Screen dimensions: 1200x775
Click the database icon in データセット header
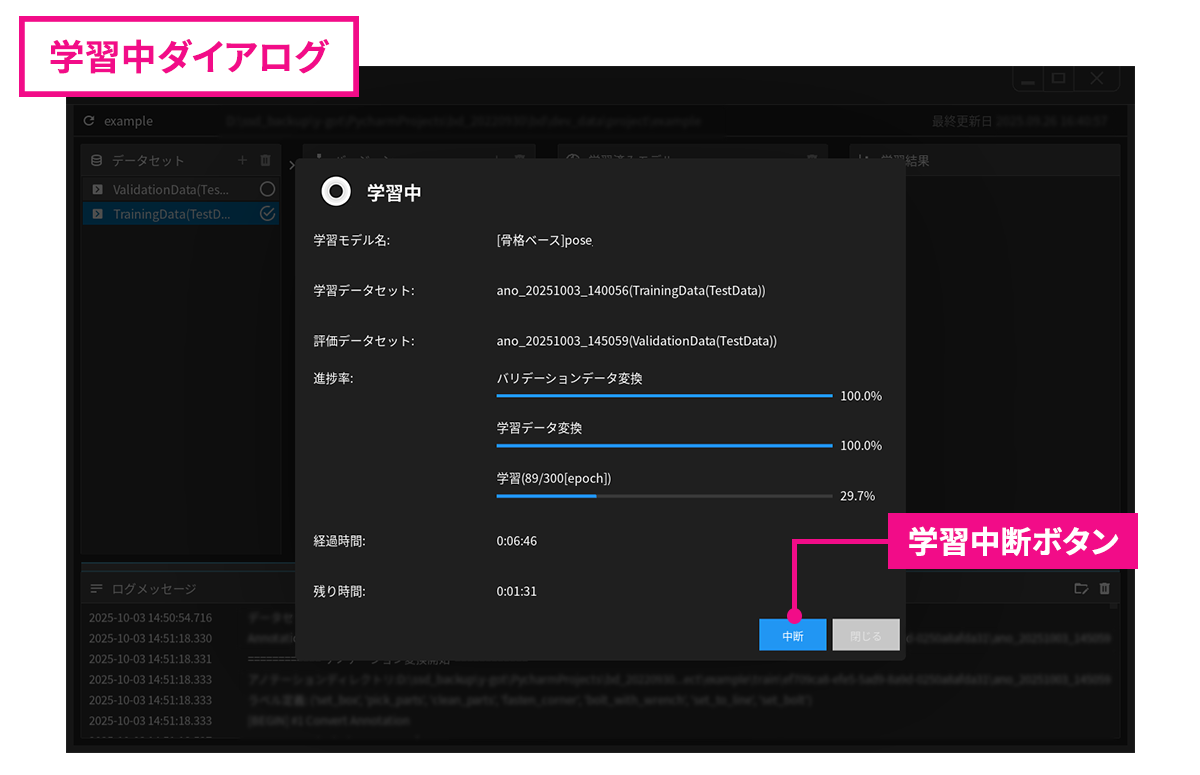click(x=97, y=160)
